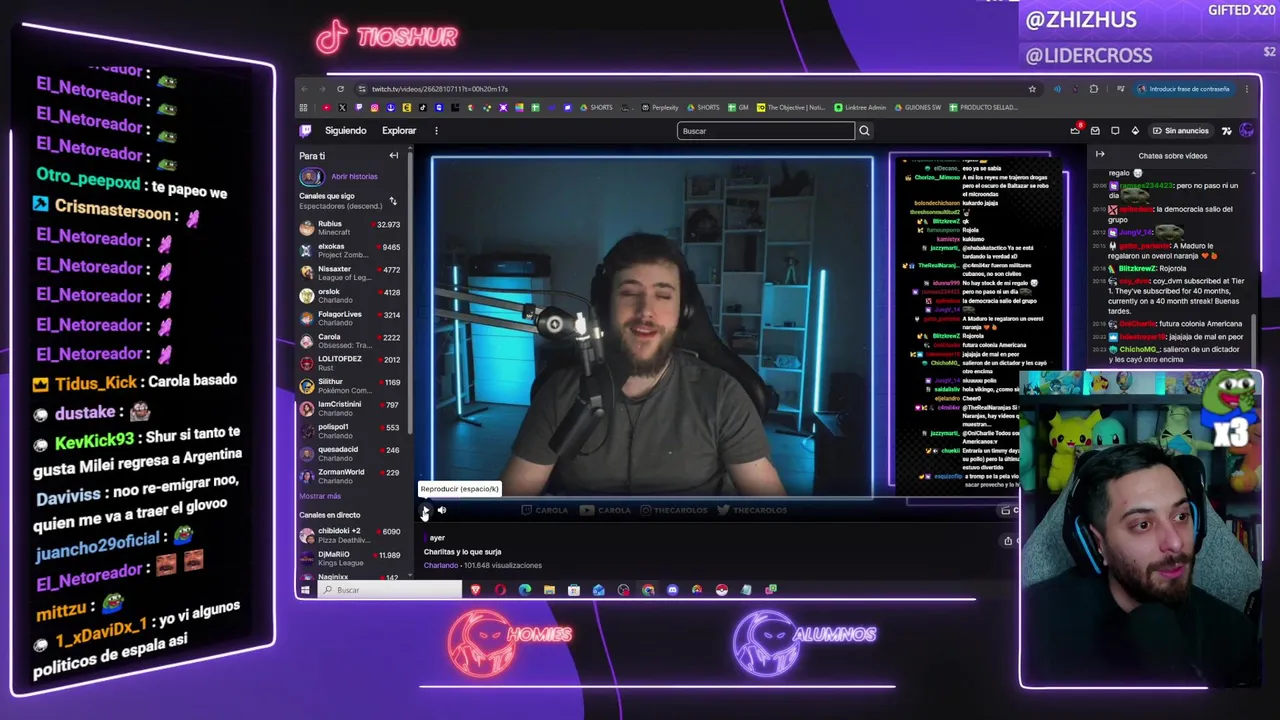Open Microsoft Edge from taskbar

coord(525,590)
